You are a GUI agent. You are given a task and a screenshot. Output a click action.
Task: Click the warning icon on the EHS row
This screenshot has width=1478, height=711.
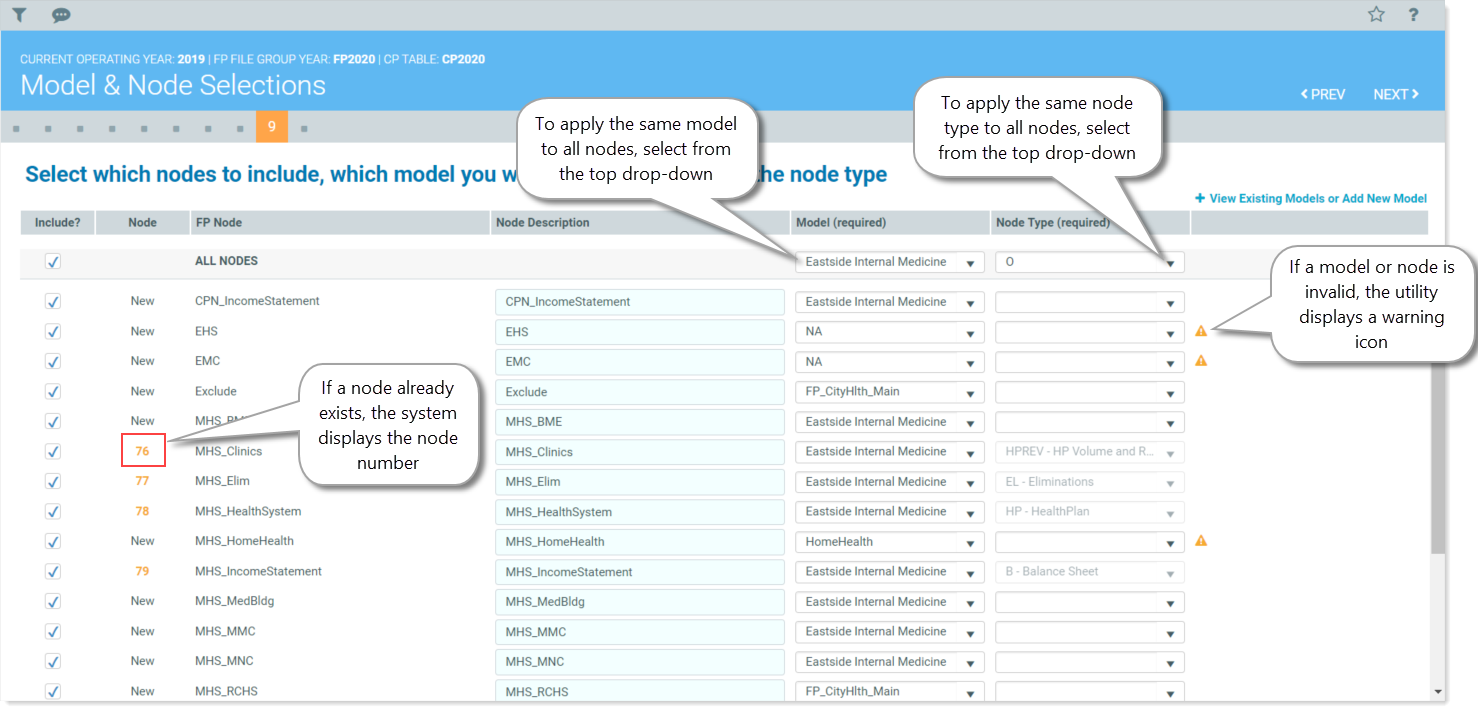click(x=1201, y=331)
